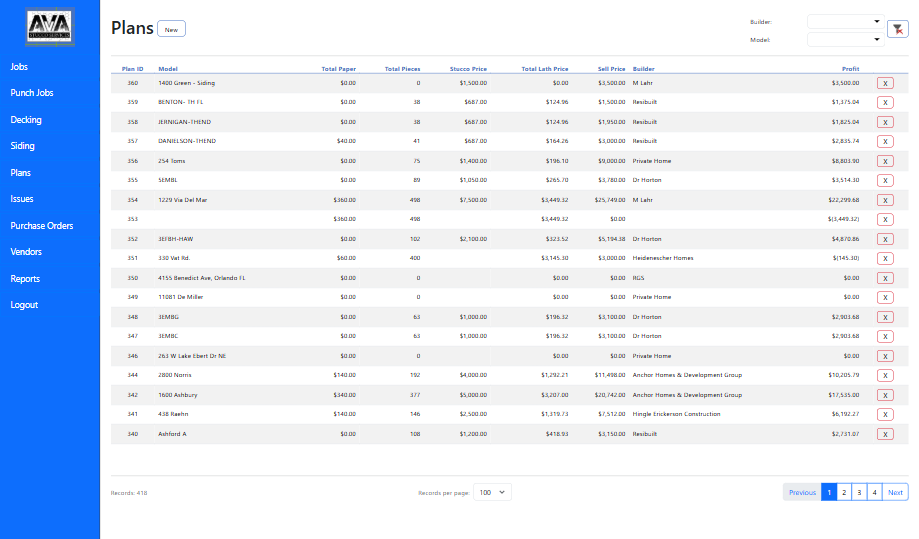Go to Purchase Orders section

pos(42,226)
